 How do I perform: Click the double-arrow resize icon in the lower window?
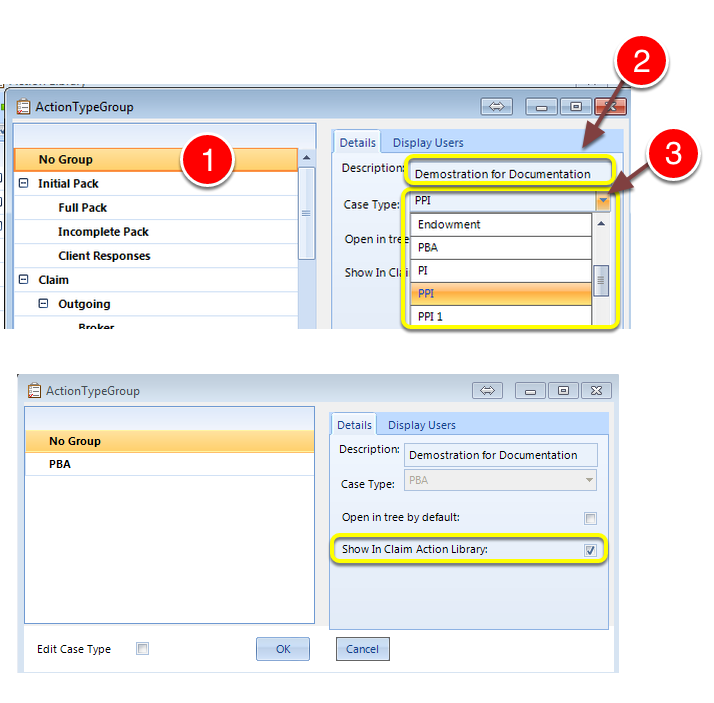[487, 391]
